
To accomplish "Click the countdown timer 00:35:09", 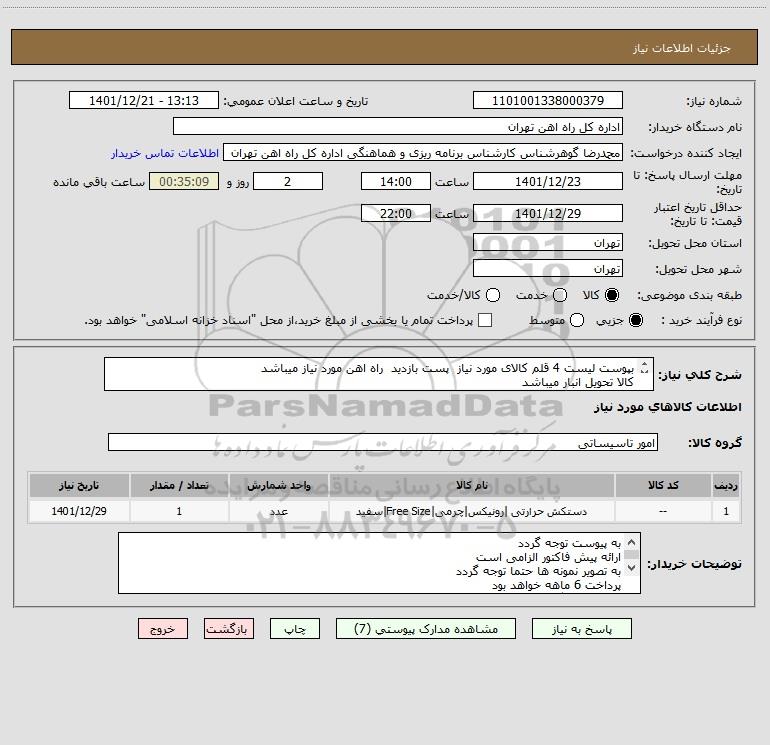I will coord(184,181).
